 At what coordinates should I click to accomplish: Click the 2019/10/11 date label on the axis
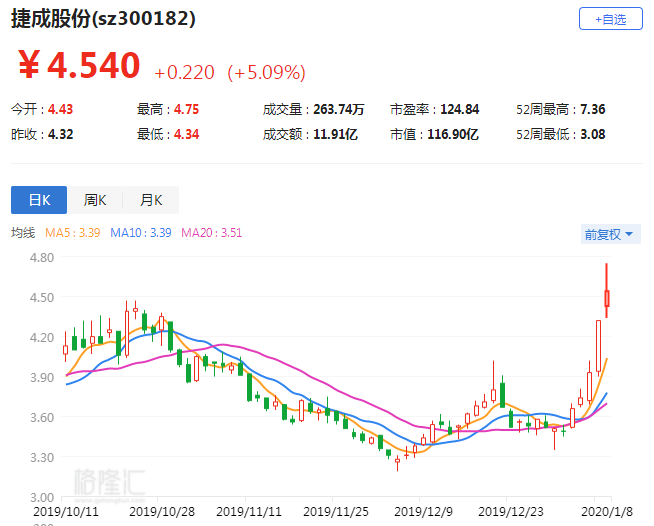tap(65, 511)
